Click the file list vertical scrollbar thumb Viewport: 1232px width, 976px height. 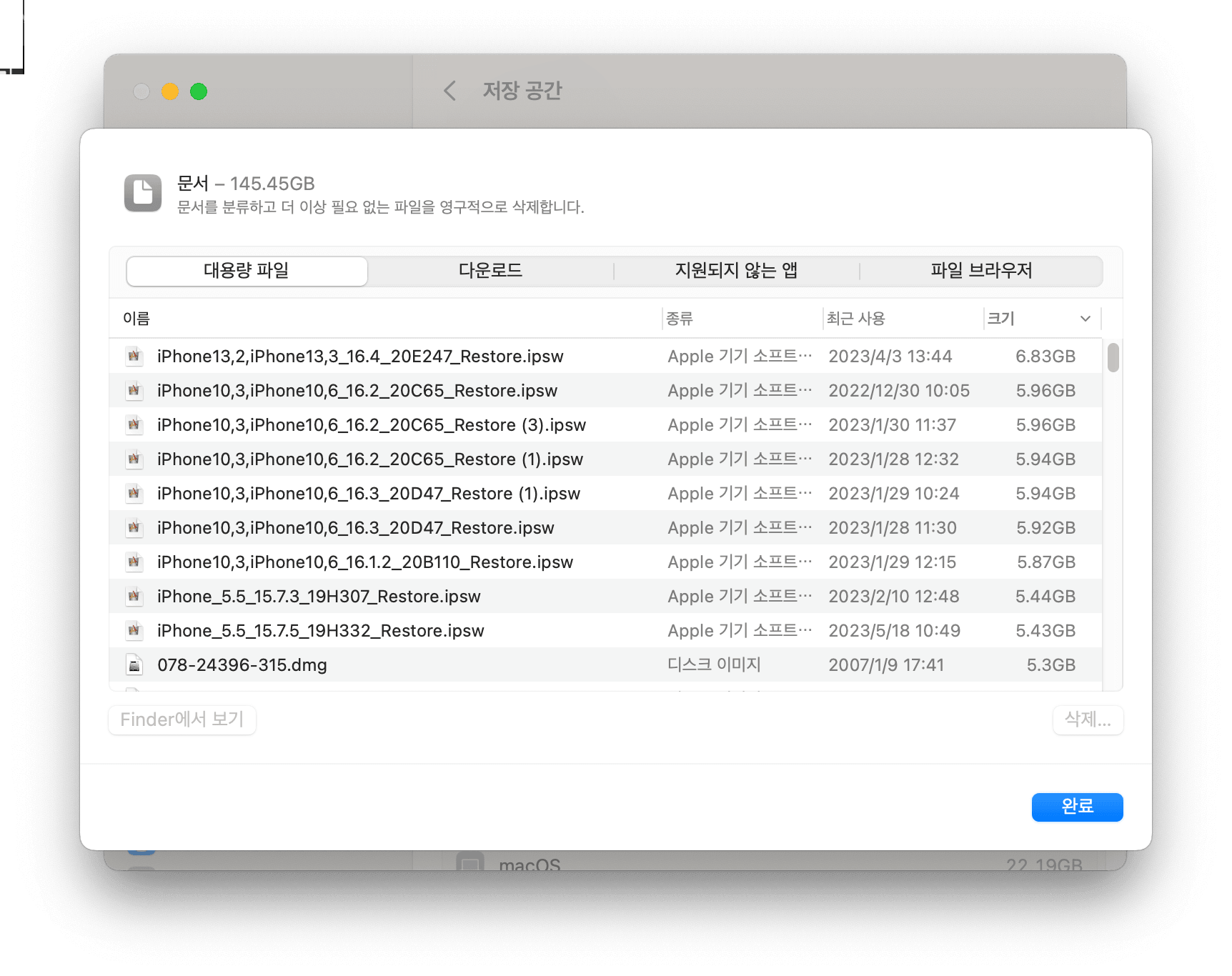click(1113, 357)
